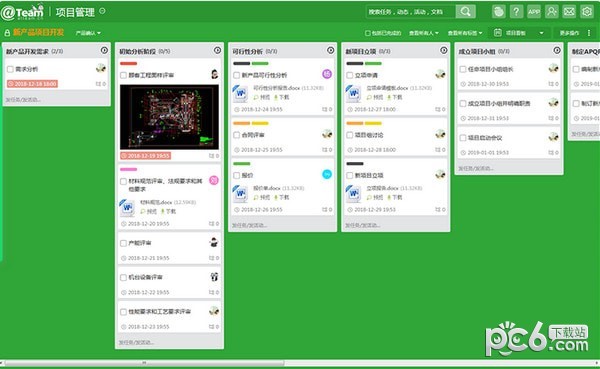The width and height of the screenshot is (600, 369).
Task: Click the red due date 2018-12-18 18:00
Action: [32, 84]
